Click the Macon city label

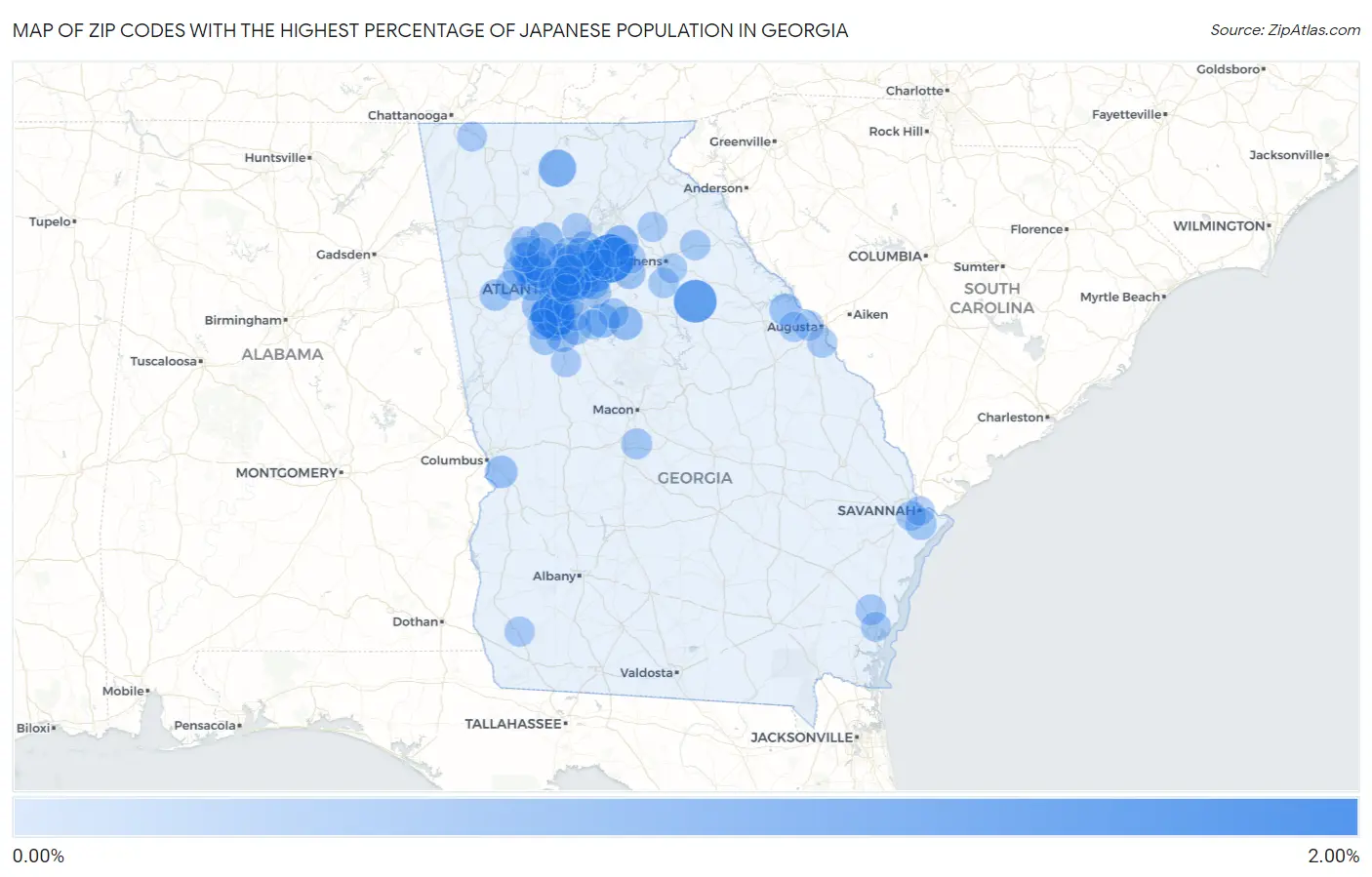[x=614, y=410]
